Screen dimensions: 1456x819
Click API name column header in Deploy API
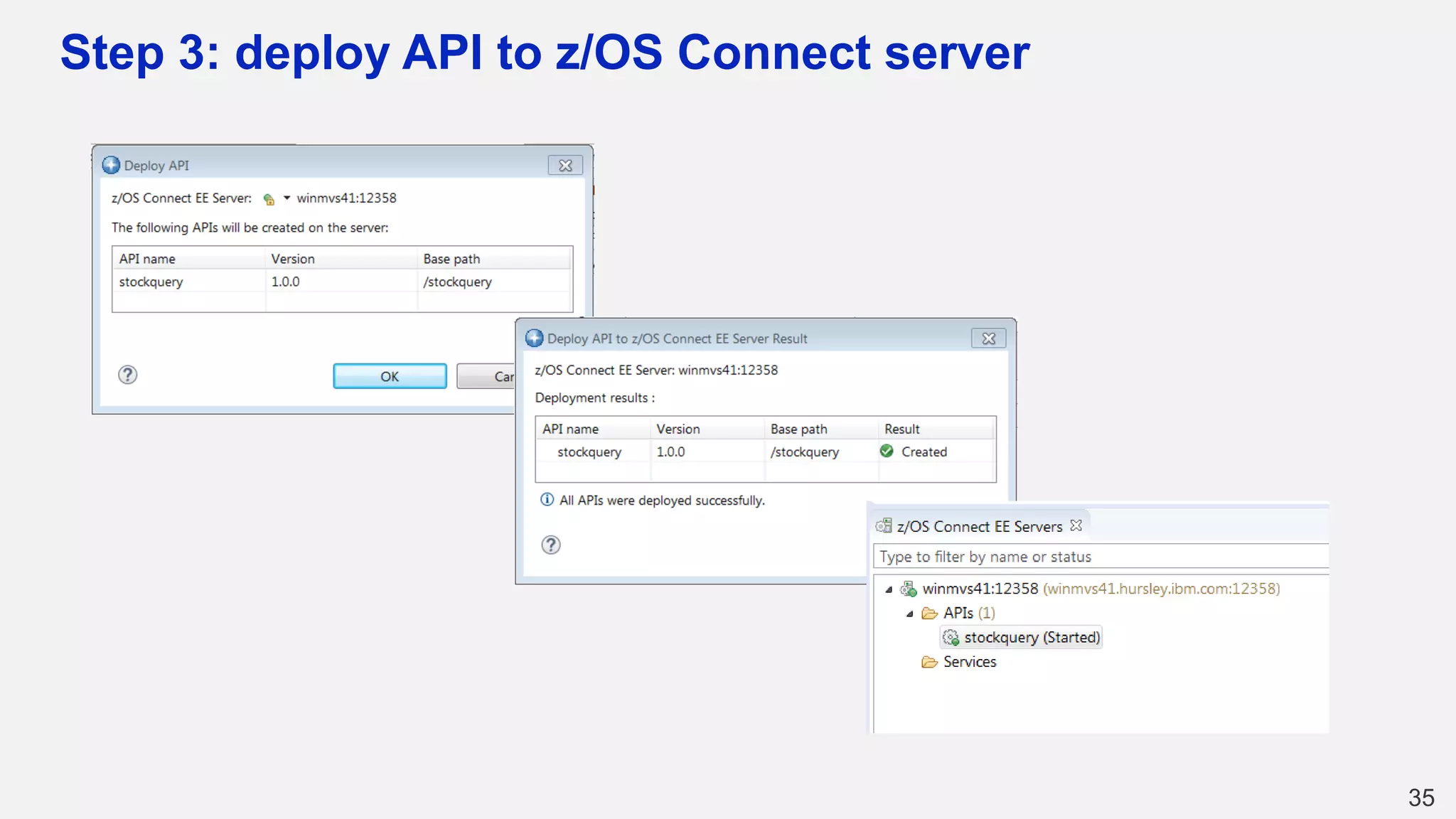(188, 259)
